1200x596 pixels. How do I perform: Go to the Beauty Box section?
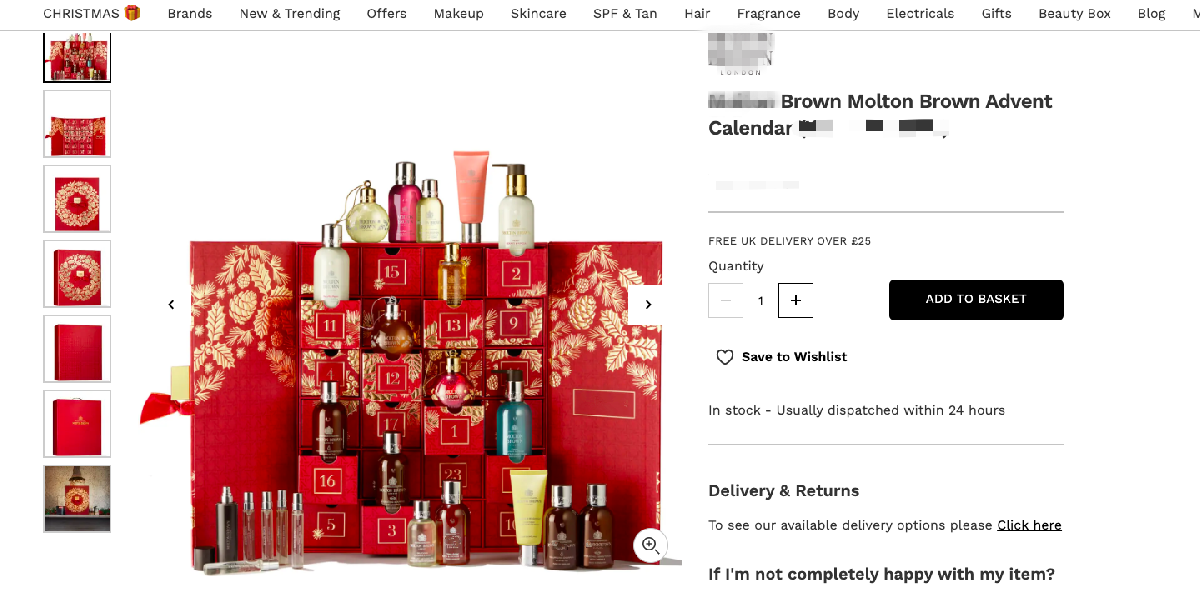(1075, 13)
